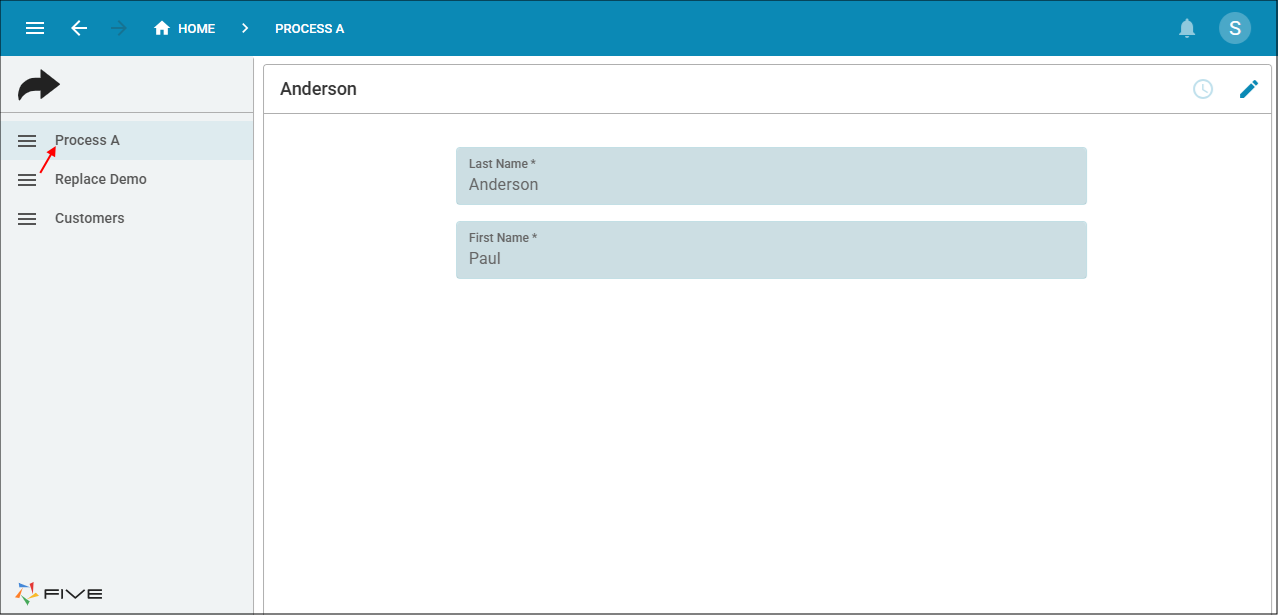Click the menu icon beside Customers

[x=27, y=219]
